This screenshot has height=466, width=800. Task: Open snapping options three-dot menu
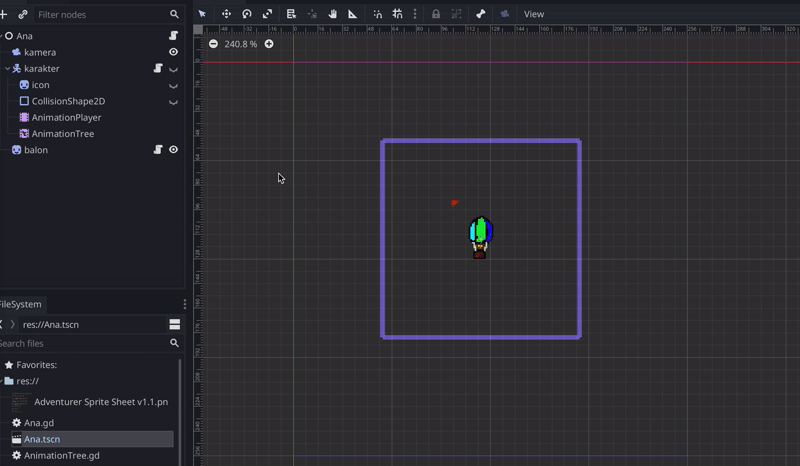415,14
